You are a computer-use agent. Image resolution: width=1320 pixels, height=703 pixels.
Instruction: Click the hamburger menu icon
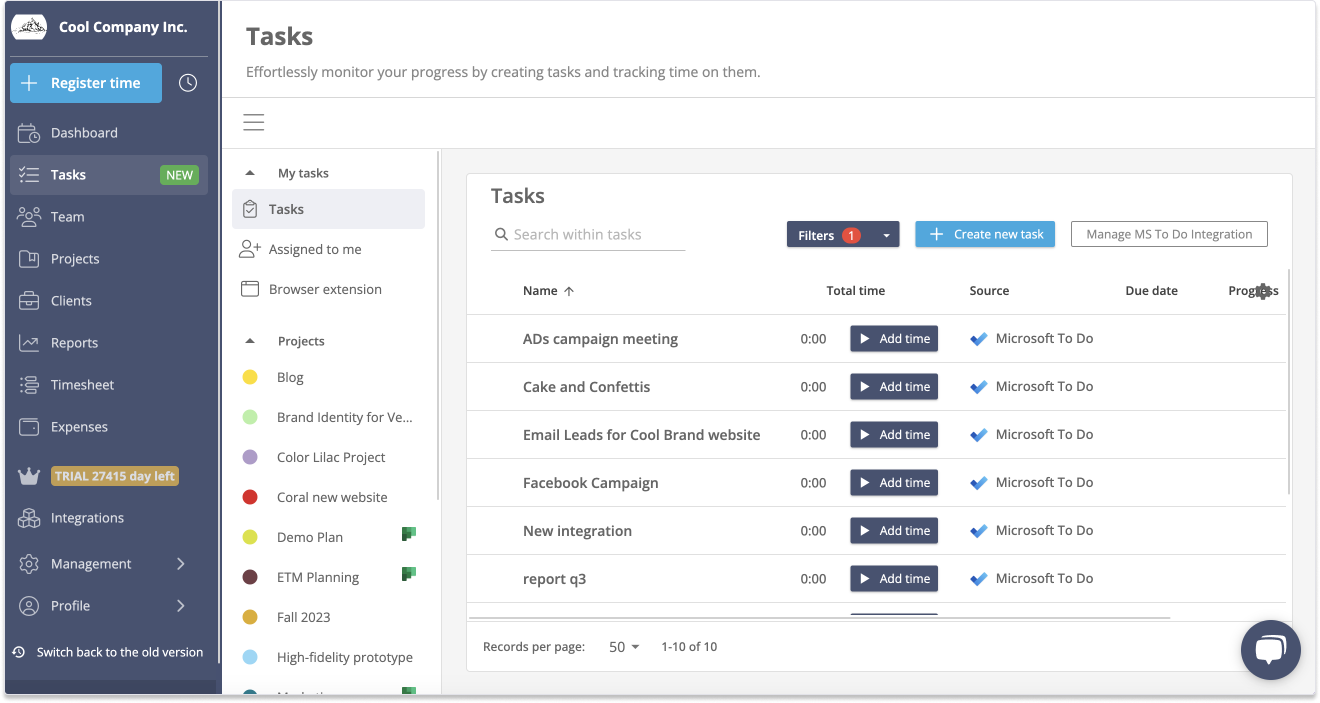254,122
